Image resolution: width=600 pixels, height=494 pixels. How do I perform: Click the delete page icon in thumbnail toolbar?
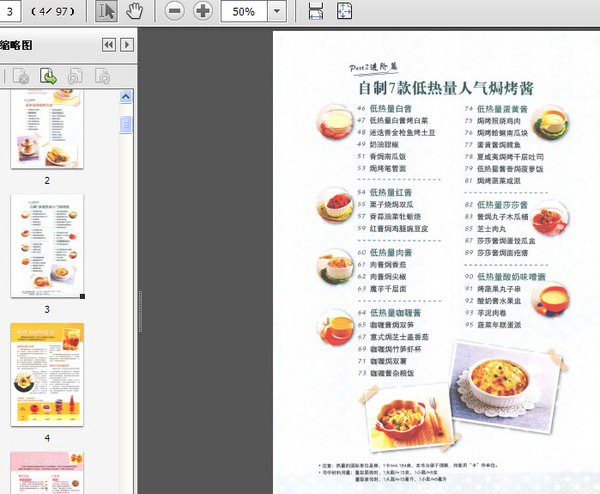point(21,76)
